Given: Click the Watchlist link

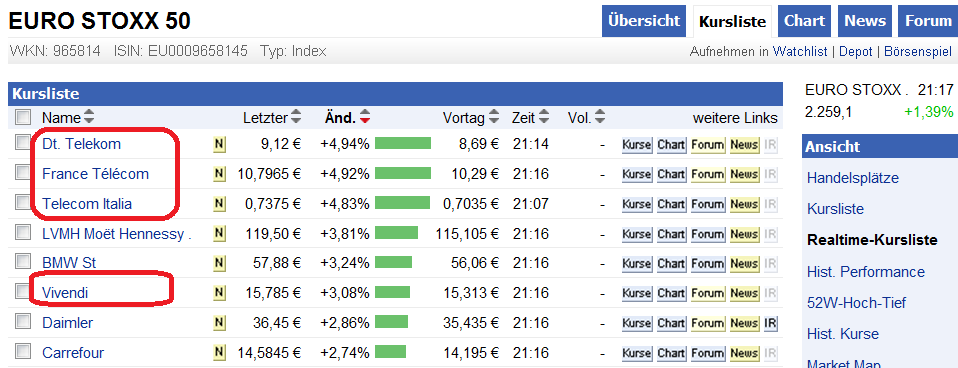Looking at the screenshot, I should pyautogui.click(x=800, y=51).
